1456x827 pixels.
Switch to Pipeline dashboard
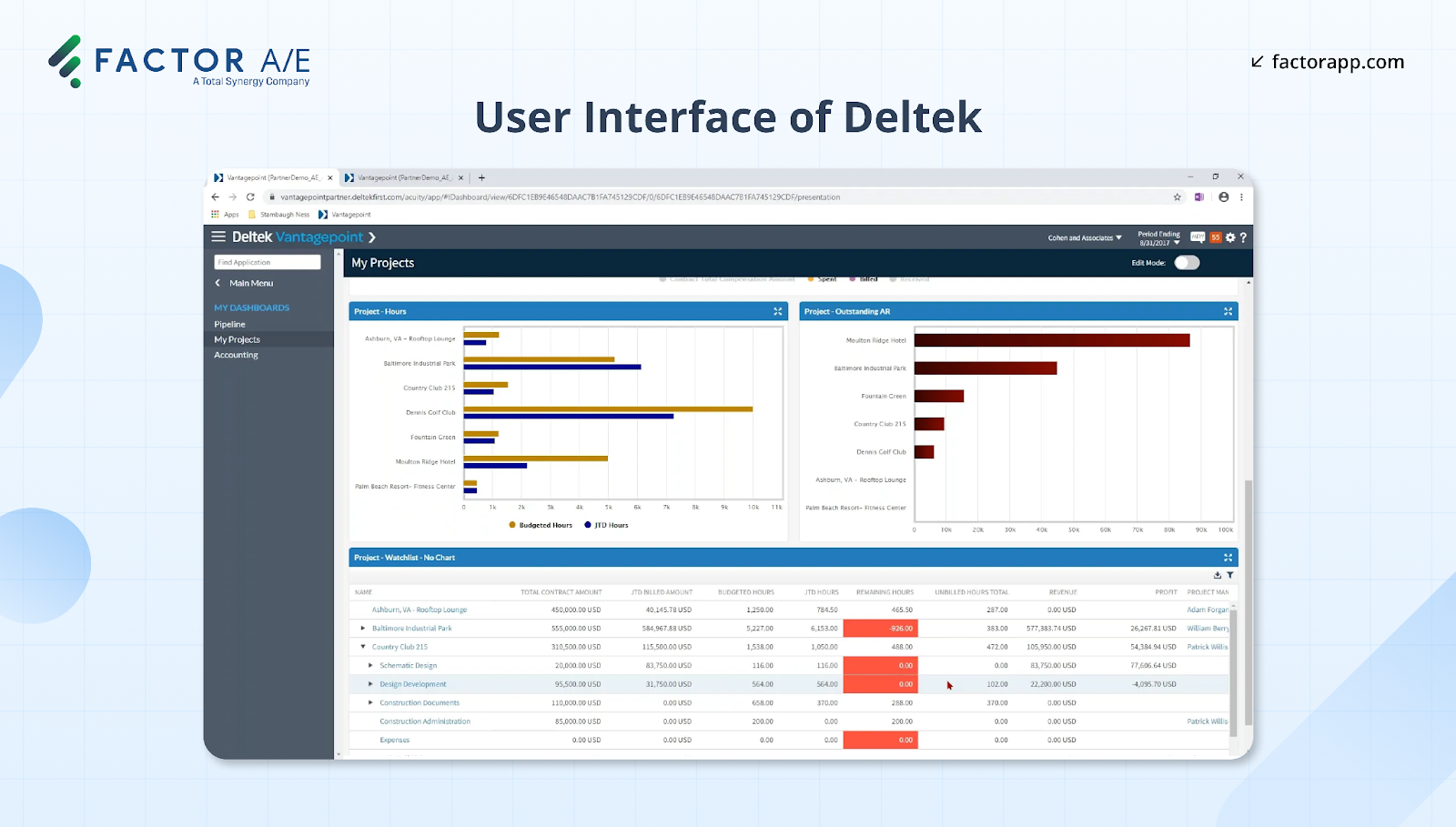pyautogui.click(x=229, y=323)
